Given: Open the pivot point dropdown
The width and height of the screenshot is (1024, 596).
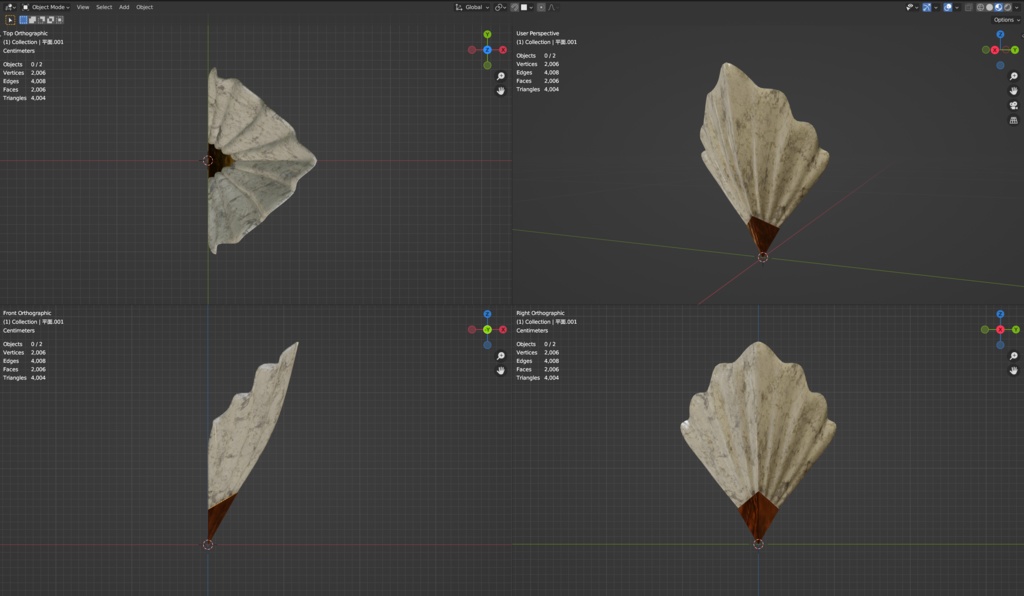Looking at the screenshot, I should (500, 7).
